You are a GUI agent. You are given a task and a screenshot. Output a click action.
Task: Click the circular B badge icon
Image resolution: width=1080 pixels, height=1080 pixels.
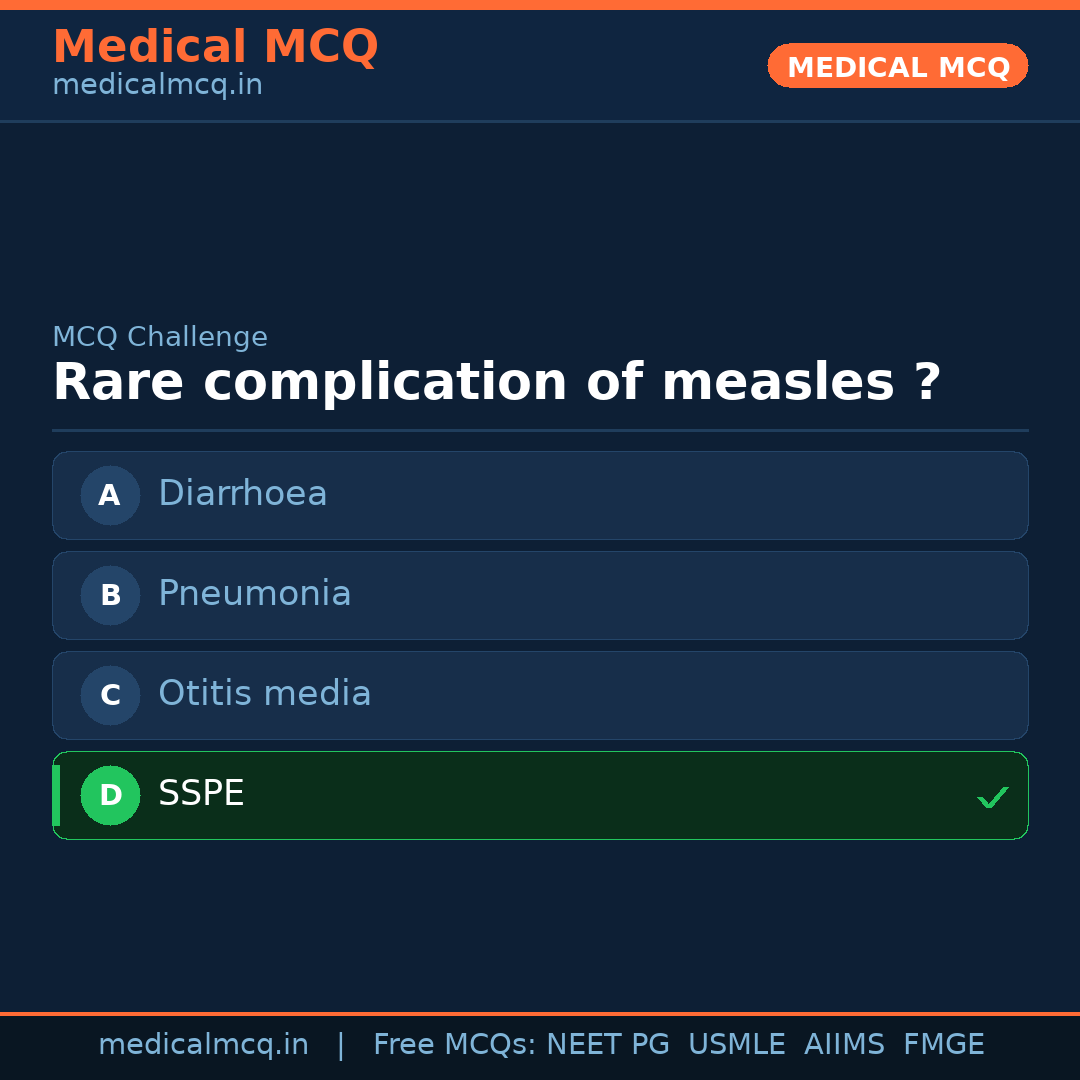tap(110, 595)
